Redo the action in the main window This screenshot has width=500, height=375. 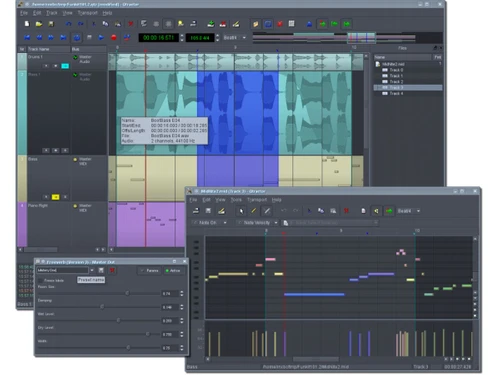click(x=81, y=24)
